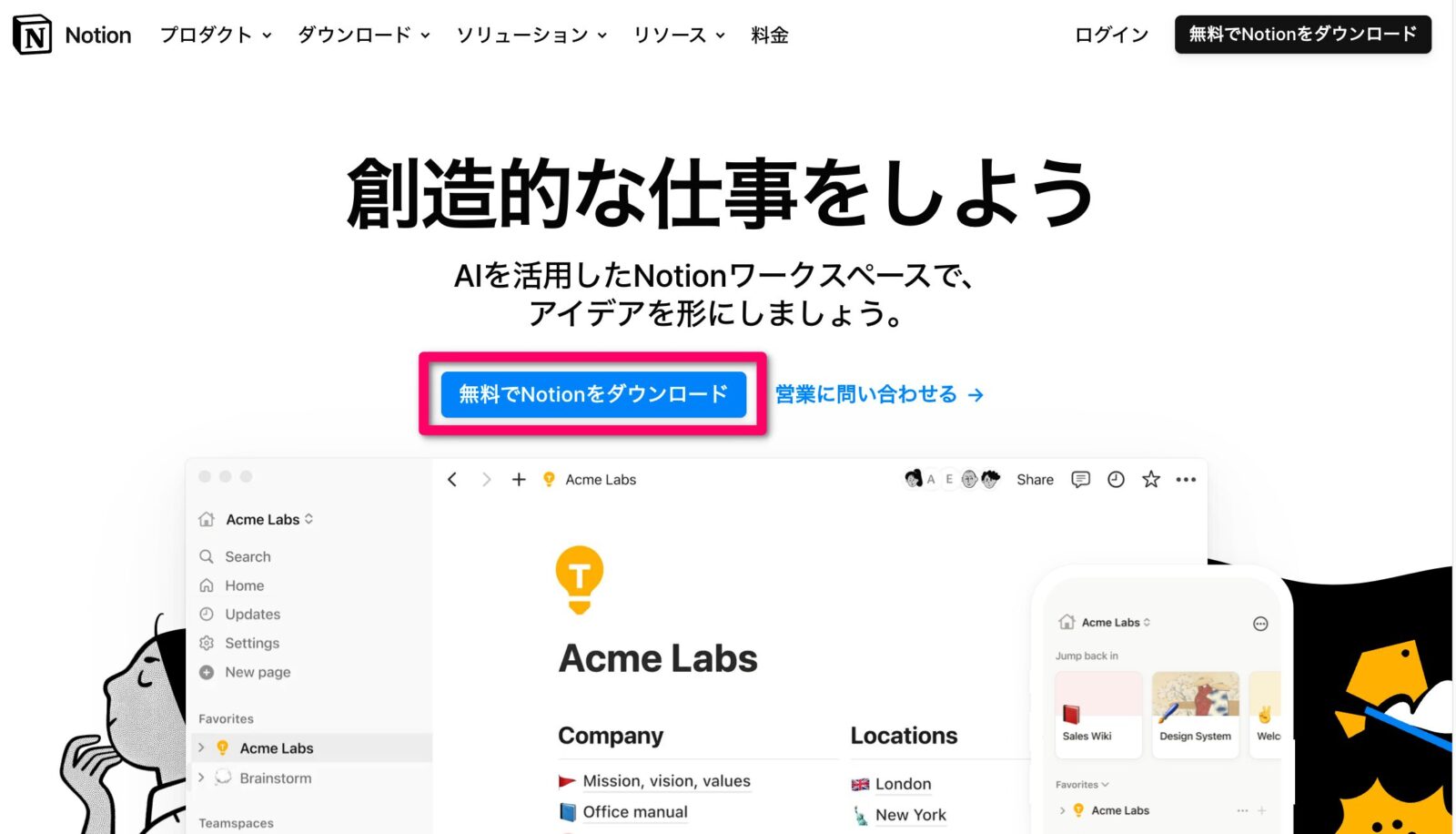The image size is (1456, 834).
Task: Open Design System card on mobile preview
Action: (x=1196, y=715)
